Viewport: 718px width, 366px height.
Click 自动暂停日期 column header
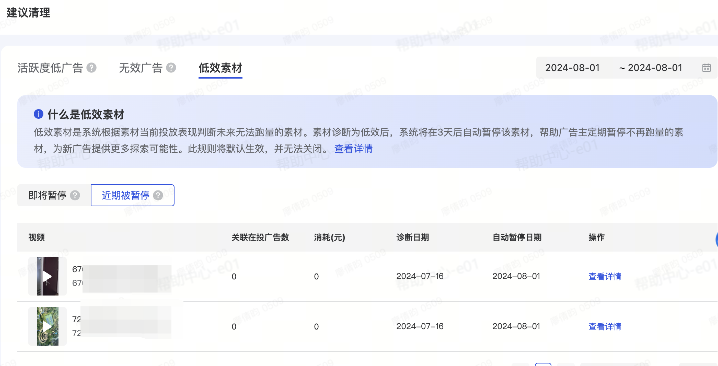point(517,237)
